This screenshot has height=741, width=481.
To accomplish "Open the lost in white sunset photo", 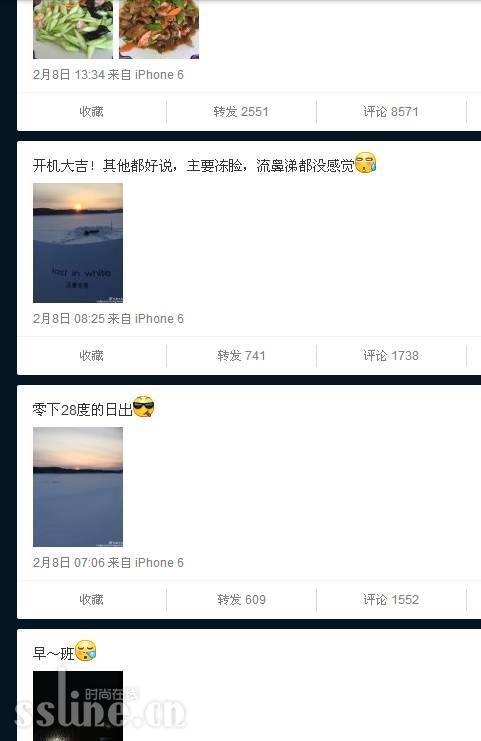I will pos(78,243).
